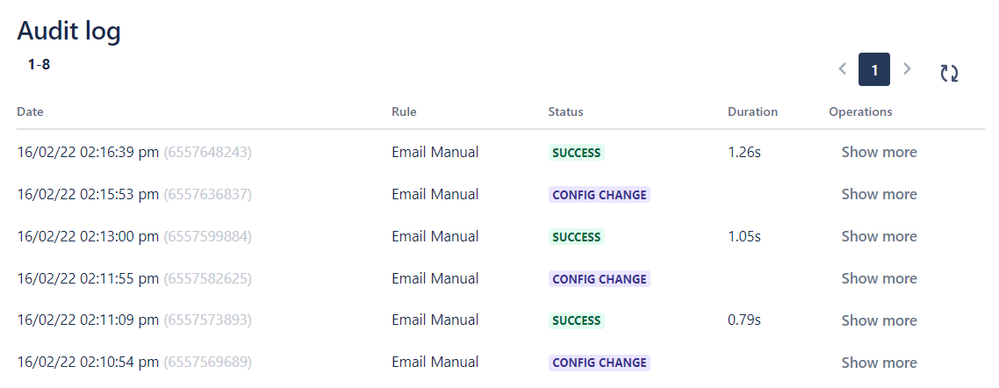Open Email Manual rule in first row
This screenshot has height=388, width=999.
(x=435, y=152)
